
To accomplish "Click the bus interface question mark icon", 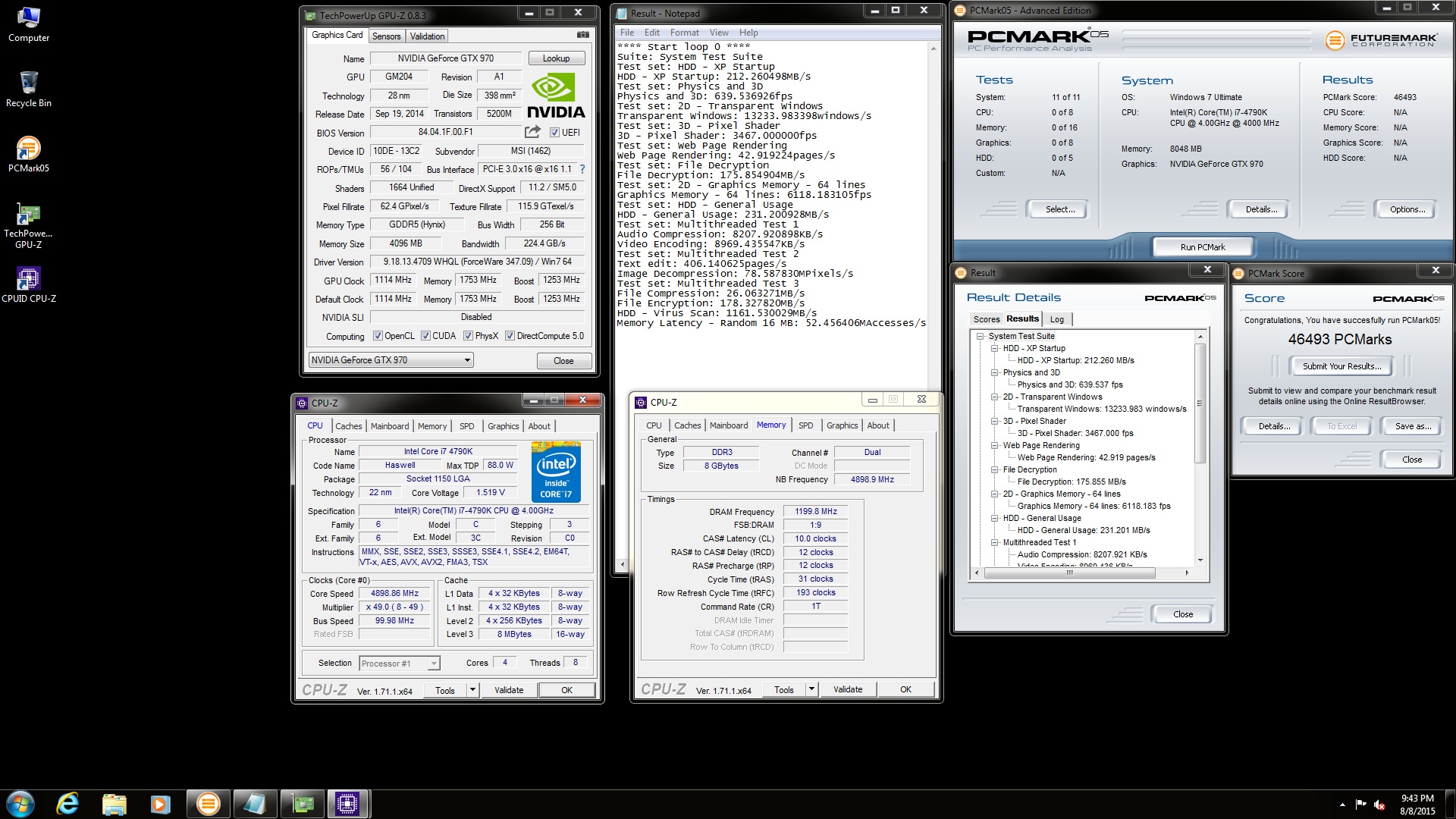I will coord(582,169).
